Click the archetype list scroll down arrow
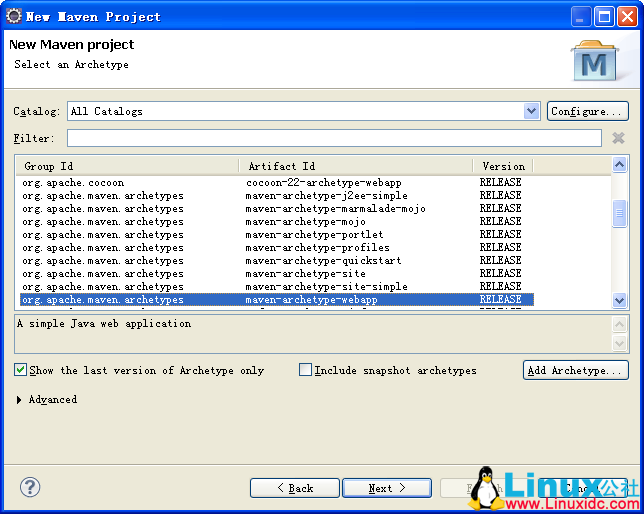Image resolution: width=644 pixels, height=514 pixels. coord(619,300)
